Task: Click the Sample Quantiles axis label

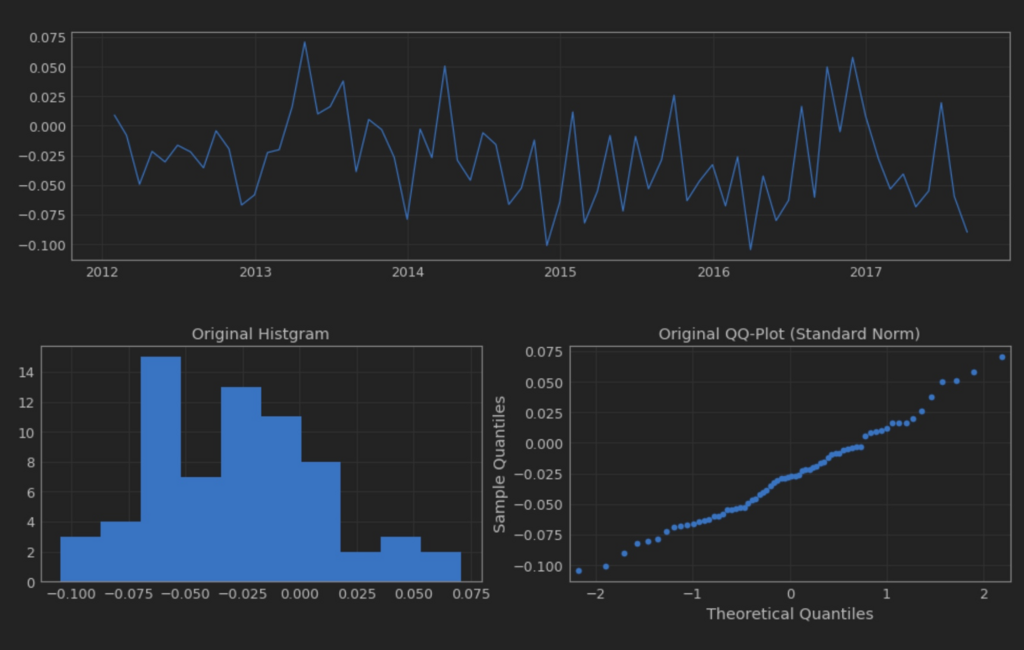Action: pos(500,464)
